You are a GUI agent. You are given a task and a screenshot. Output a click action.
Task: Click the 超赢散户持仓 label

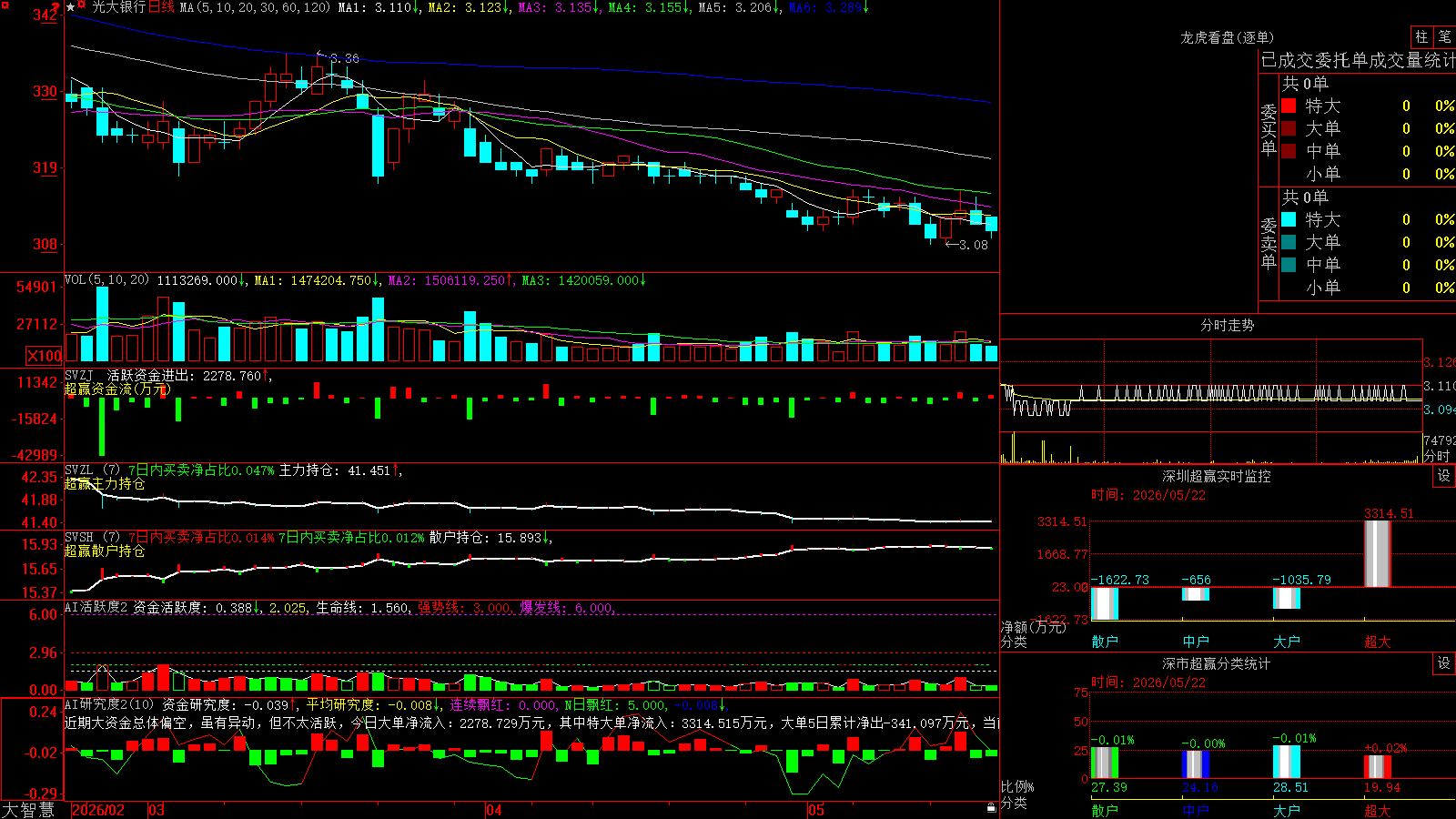pyautogui.click(x=105, y=551)
